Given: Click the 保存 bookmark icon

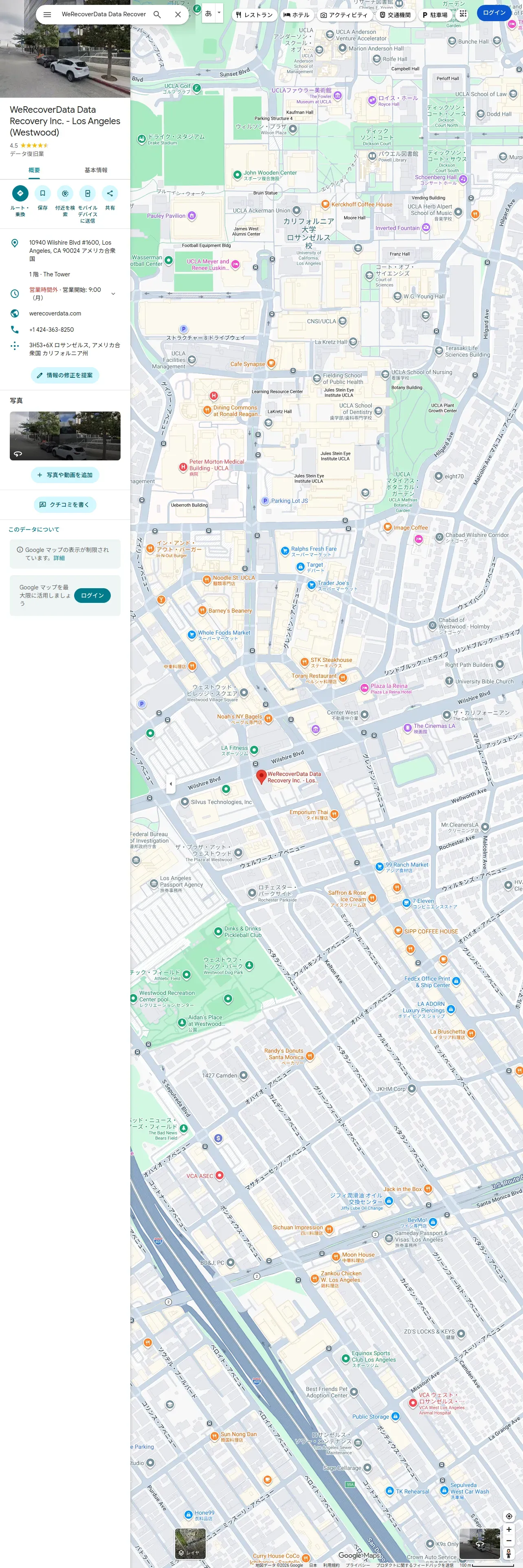Looking at the screenshot, I should coord(43,194).
